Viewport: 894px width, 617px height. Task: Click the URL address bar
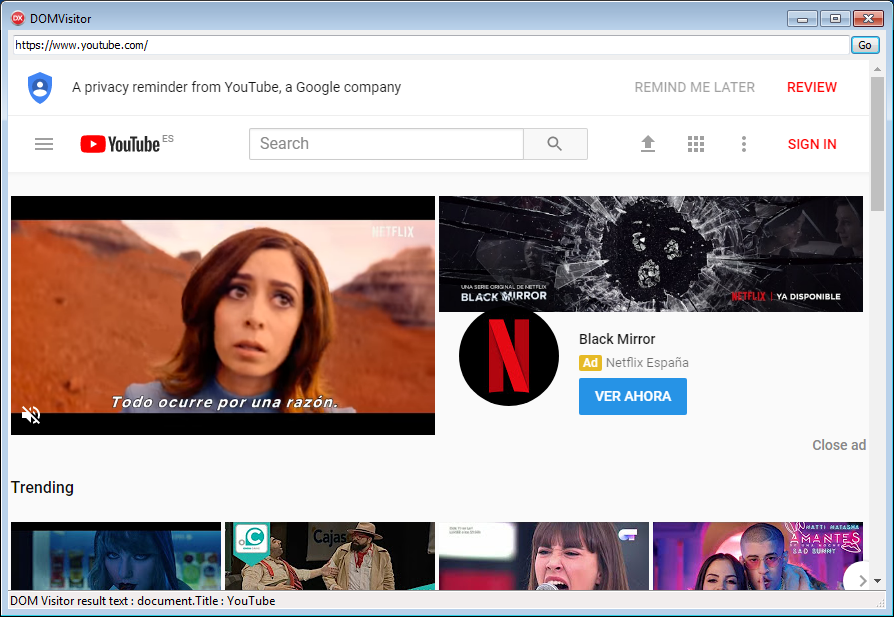(x=431, y=45)
